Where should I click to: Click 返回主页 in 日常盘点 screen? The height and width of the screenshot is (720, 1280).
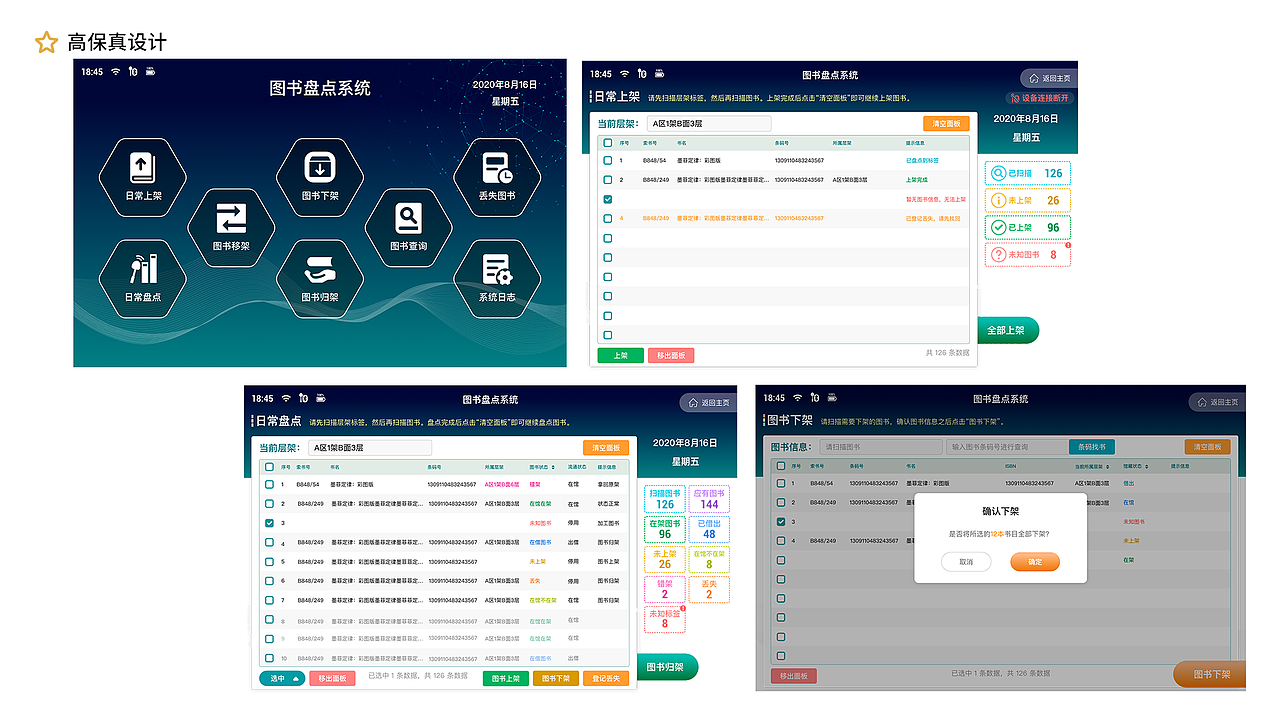(x=708, y=402)
